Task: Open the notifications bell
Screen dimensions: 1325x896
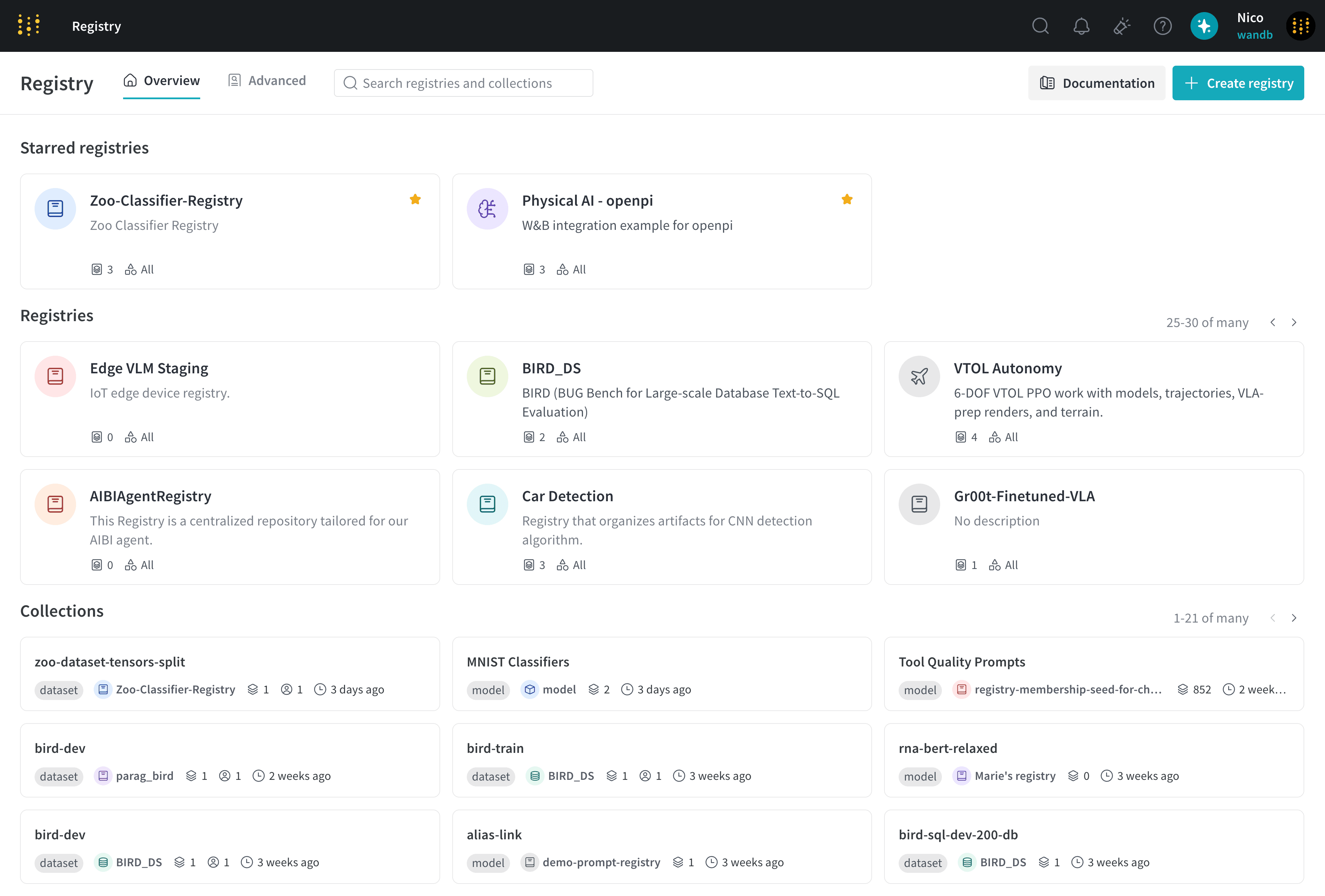Action: coord(1082,26)
